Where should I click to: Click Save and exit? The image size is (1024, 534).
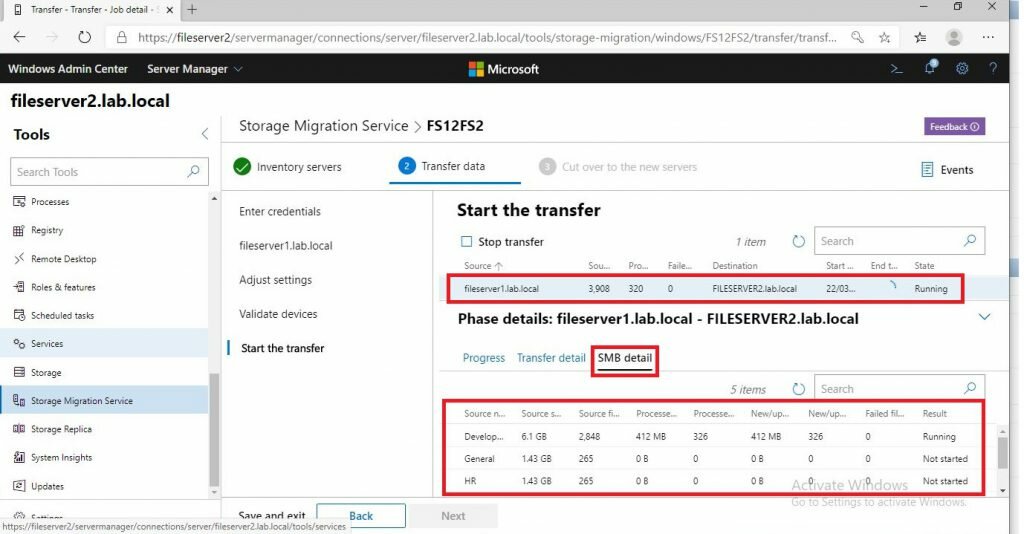272,516
